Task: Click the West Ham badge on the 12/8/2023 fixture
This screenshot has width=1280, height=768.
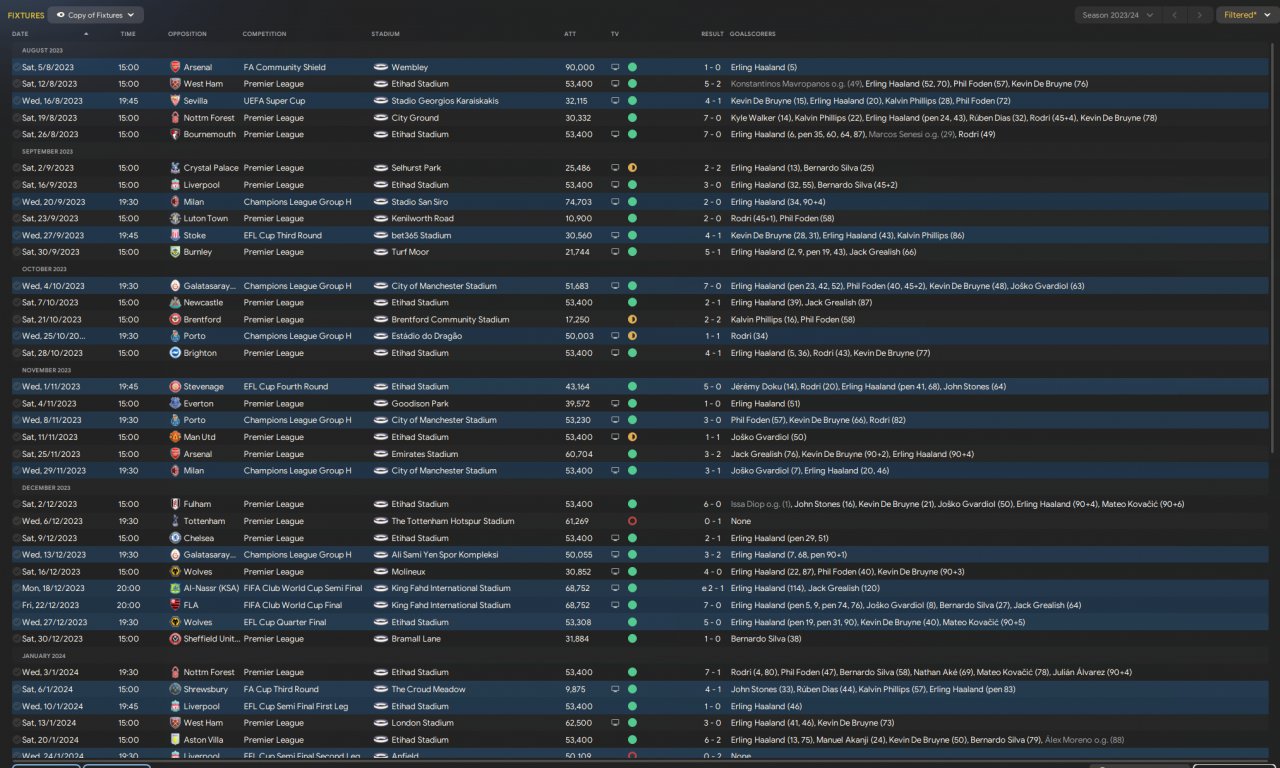Action: [175, 84]
